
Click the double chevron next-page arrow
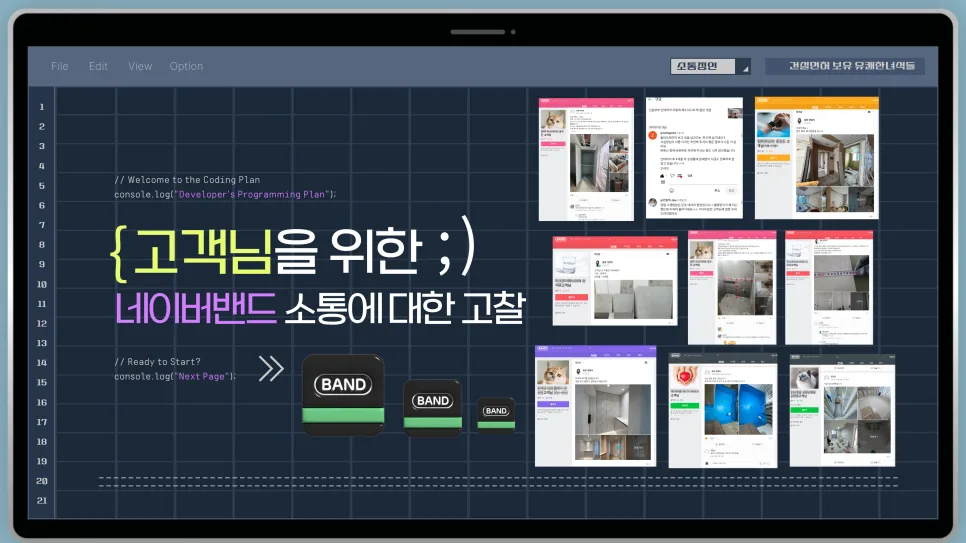[x=271, y=369]
